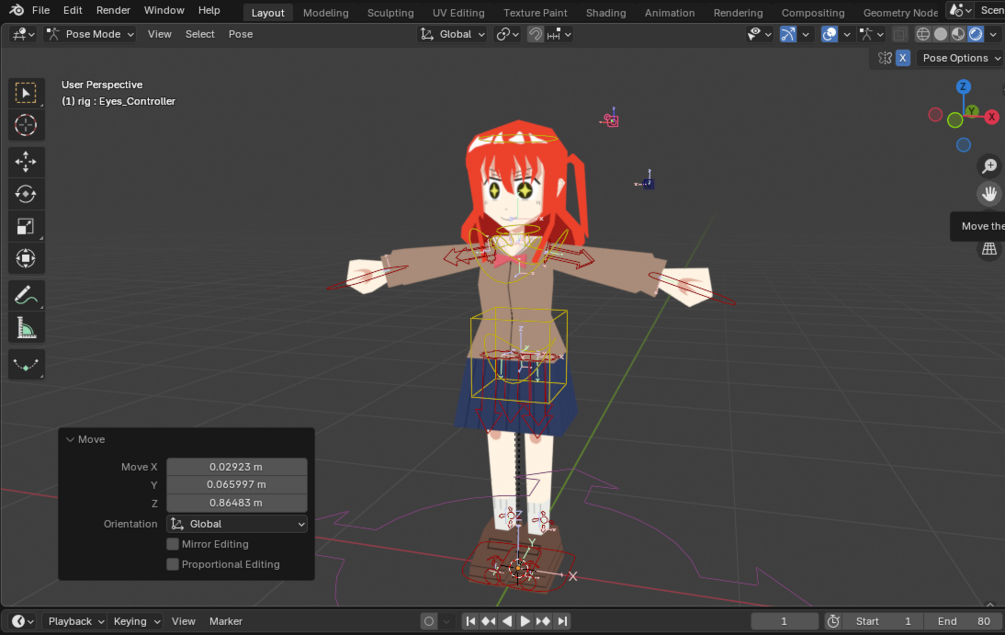The image size is (1005, 635).
Task: Click the green Y axis on the gizmo
Action: [972, 111]
